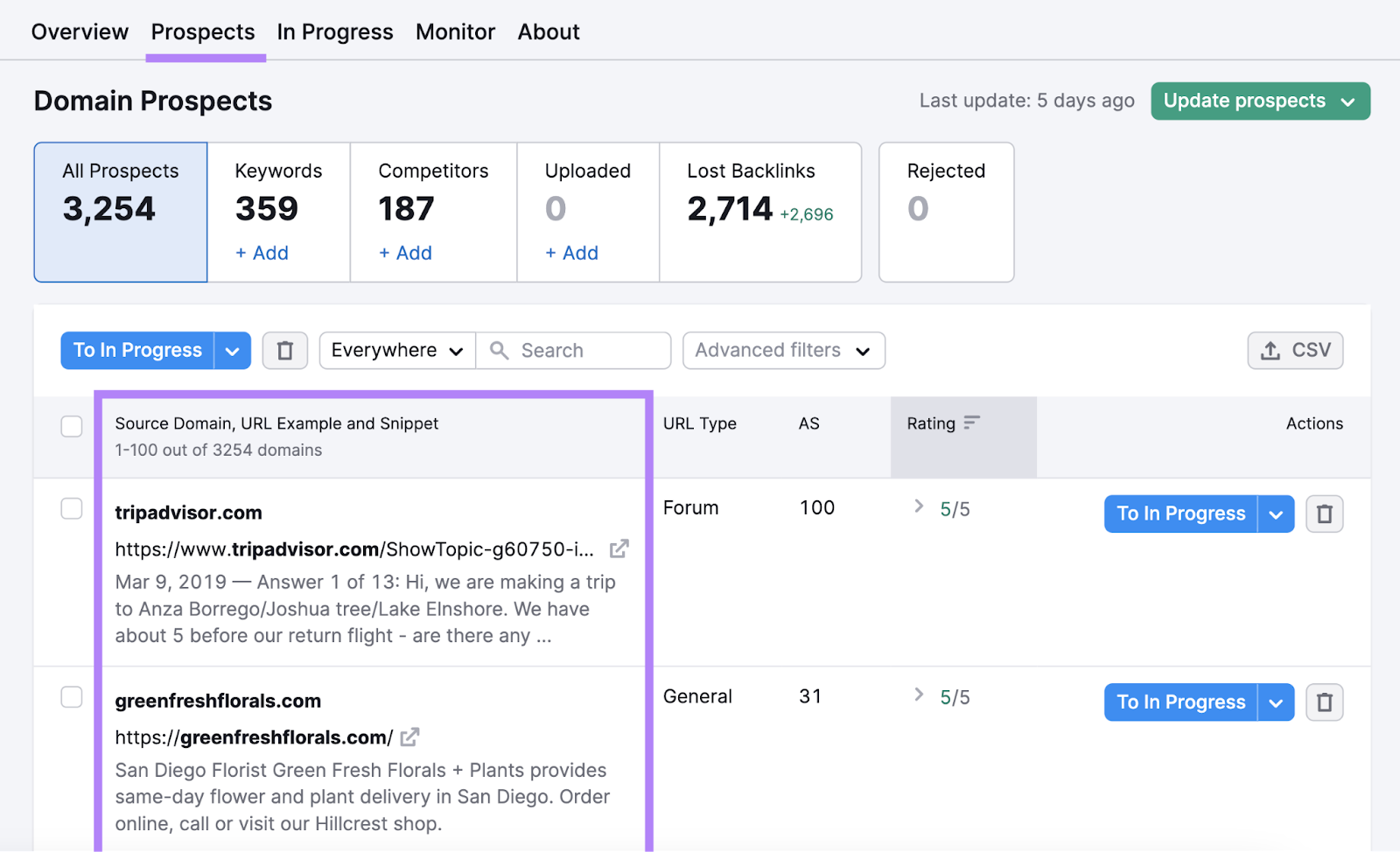The height and width of the screenshot is (852, 1400).
Task: Click + Add under Competitors
Action: click(405, 253)
